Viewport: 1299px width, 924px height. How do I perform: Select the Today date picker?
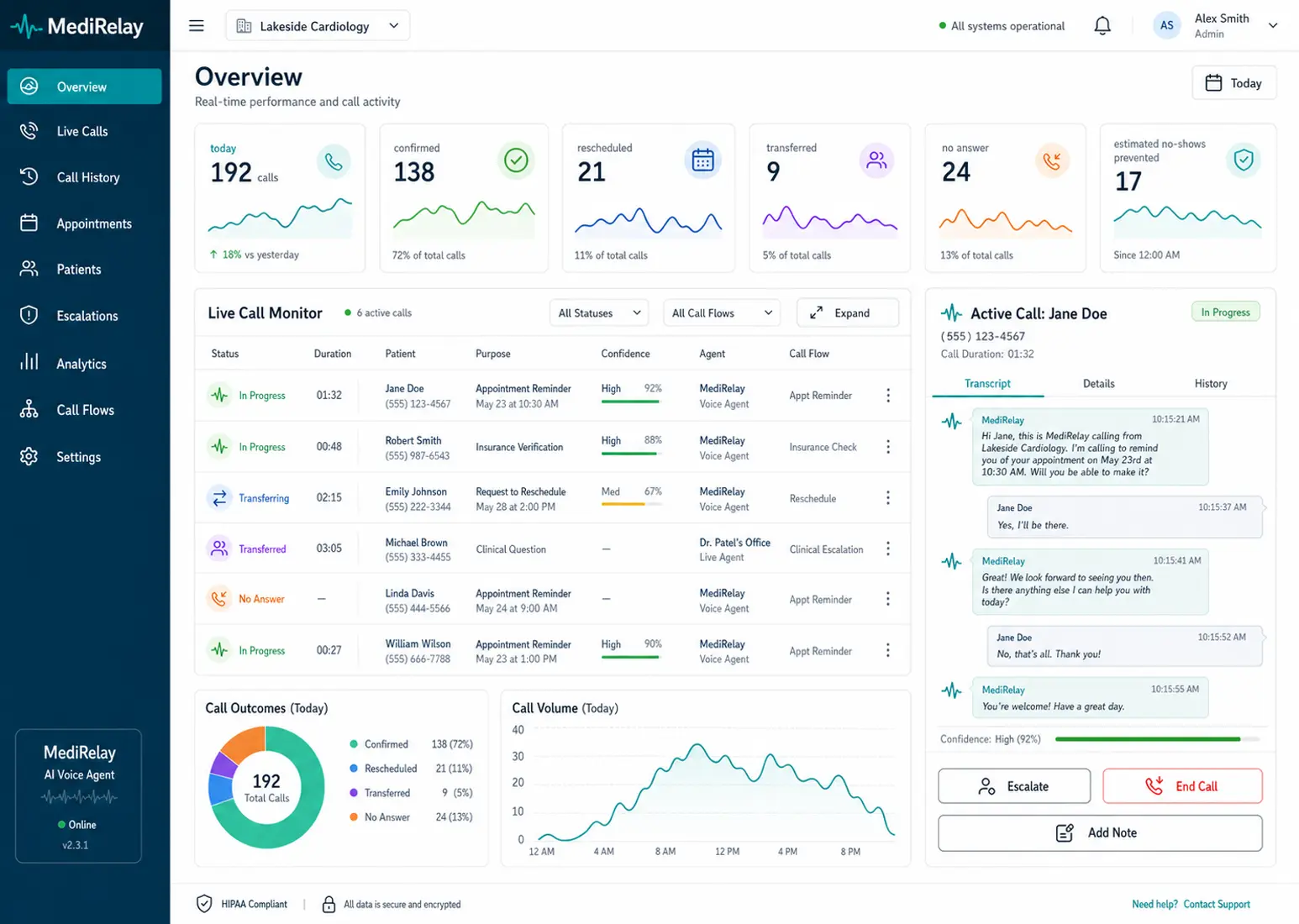point(1233,83)
